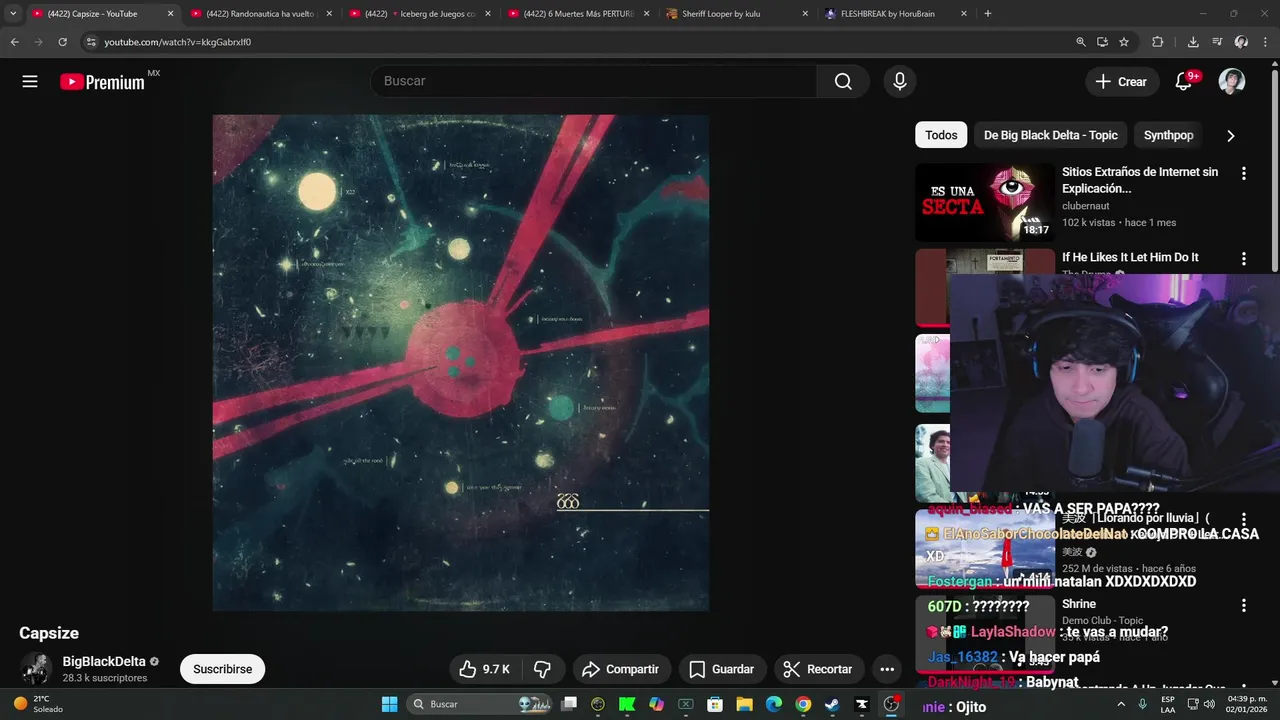Viewport: 1280px width, 720px height.
Task: Open the Crear create menu
Action: 1122,82
